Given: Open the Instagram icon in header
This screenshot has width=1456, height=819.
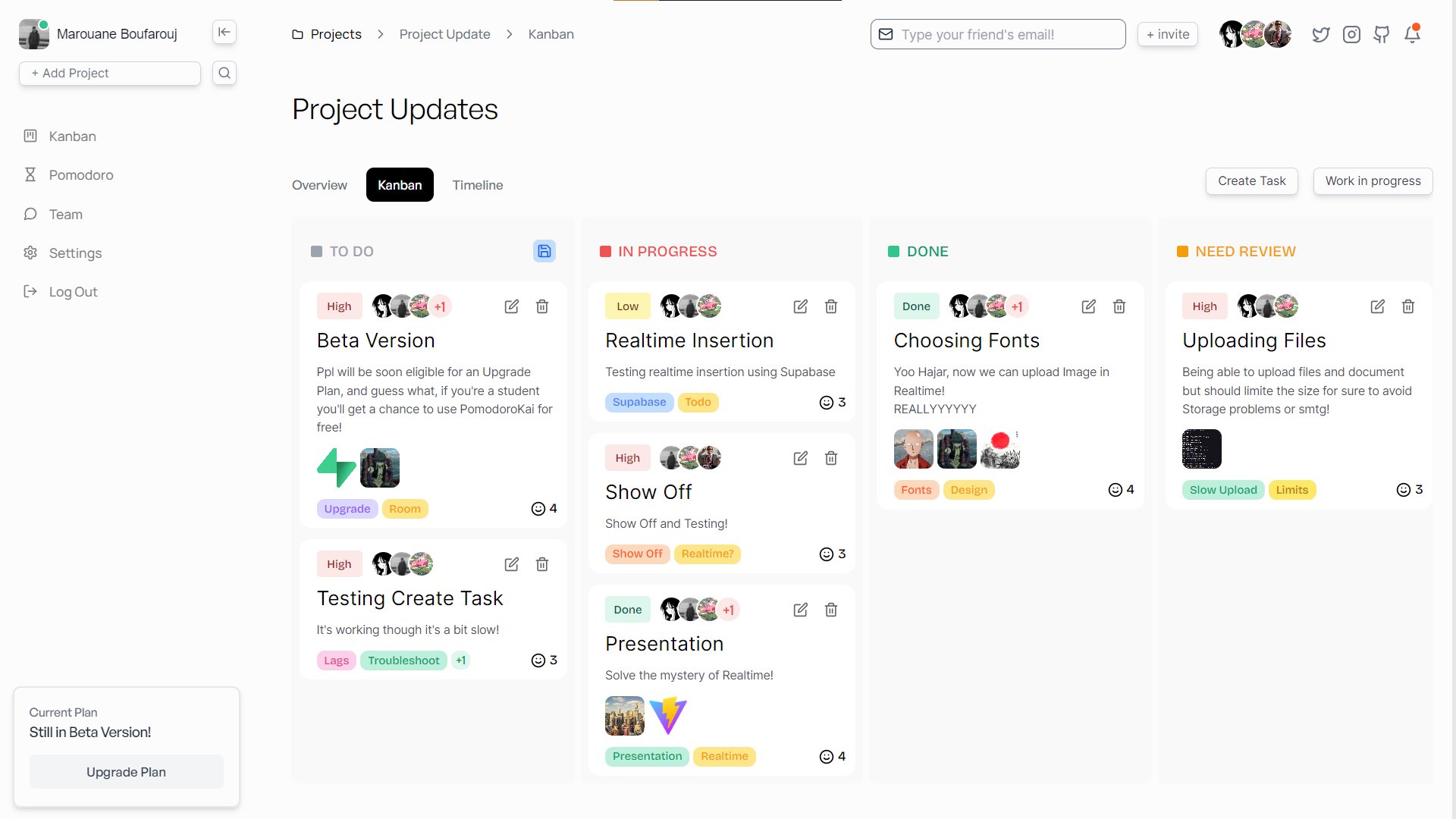Looking at the screenshot, I should (1351, 35).
